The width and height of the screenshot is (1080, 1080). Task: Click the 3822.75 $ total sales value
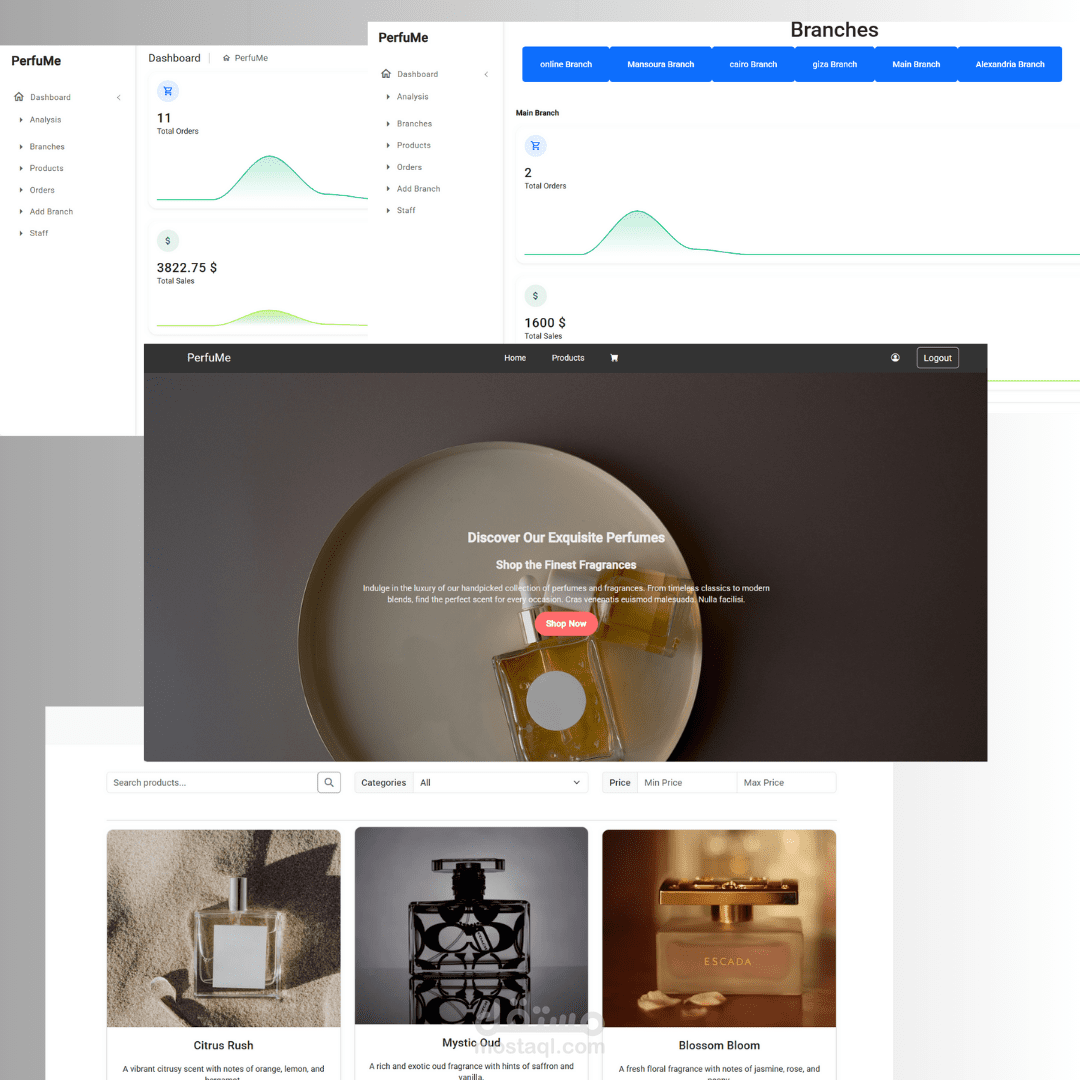tap(187, 268)
